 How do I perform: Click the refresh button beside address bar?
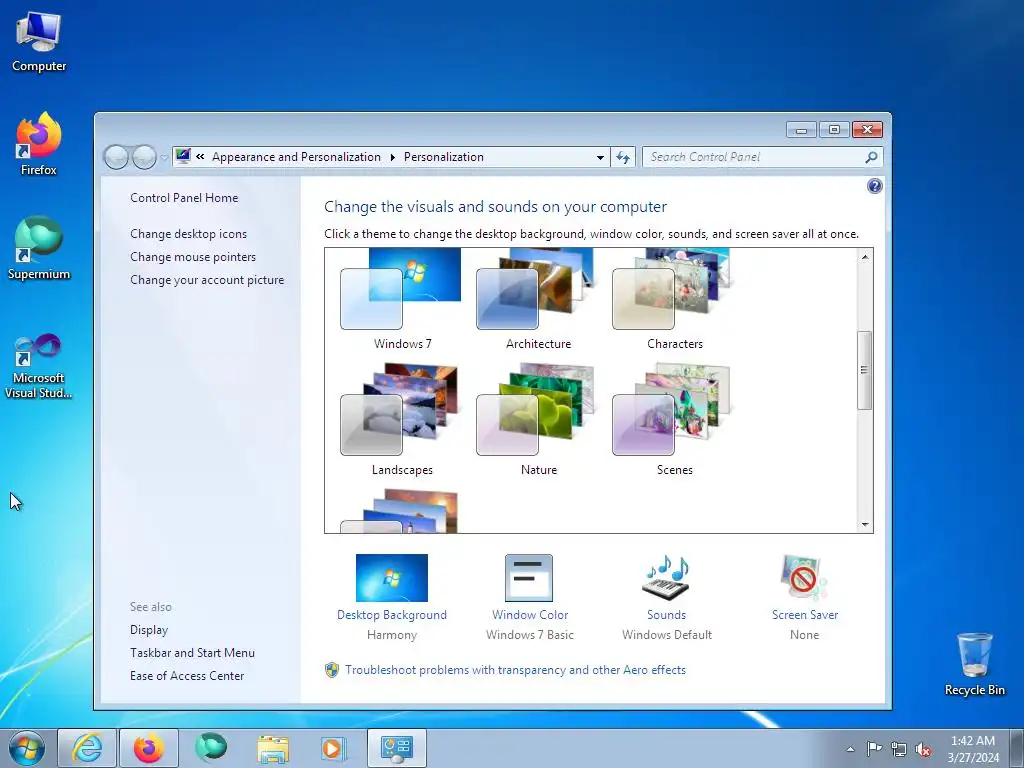623,157
